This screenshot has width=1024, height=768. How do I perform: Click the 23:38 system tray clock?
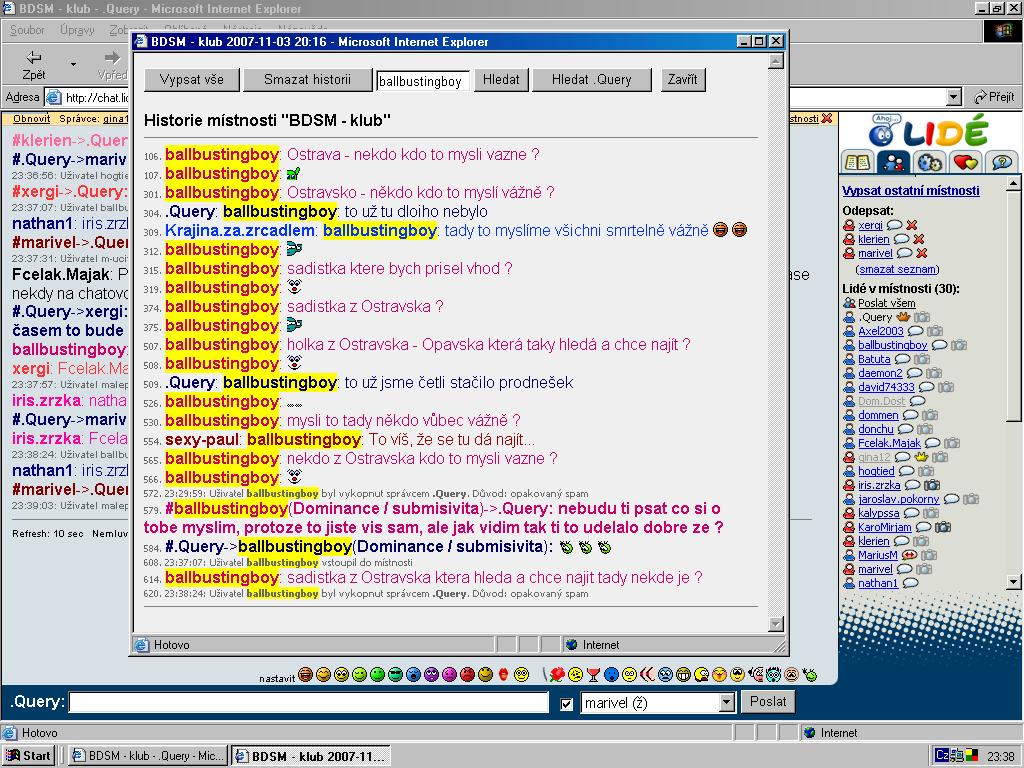[x=1000, y=756]
